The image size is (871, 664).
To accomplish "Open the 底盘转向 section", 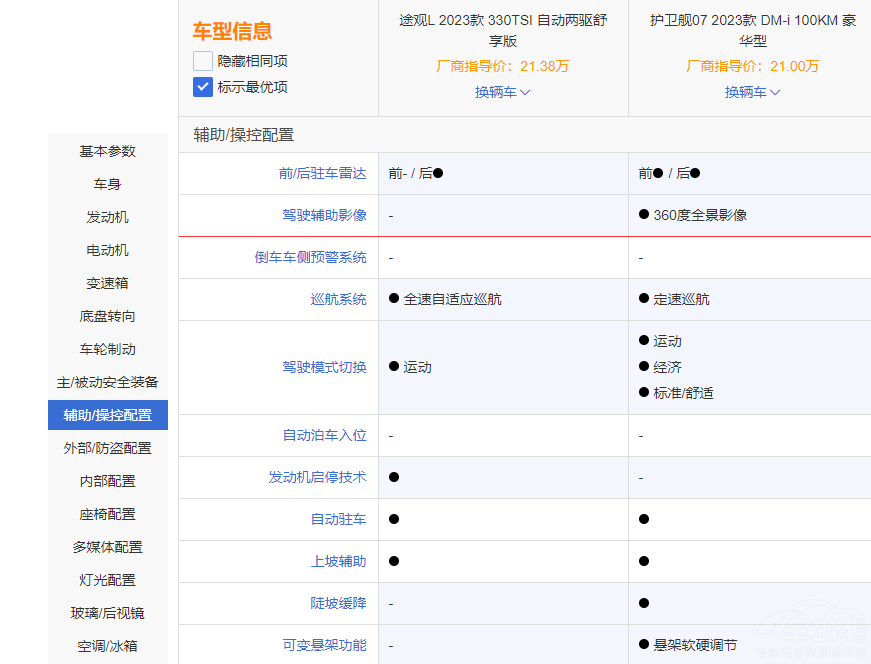I will (107, 316).
